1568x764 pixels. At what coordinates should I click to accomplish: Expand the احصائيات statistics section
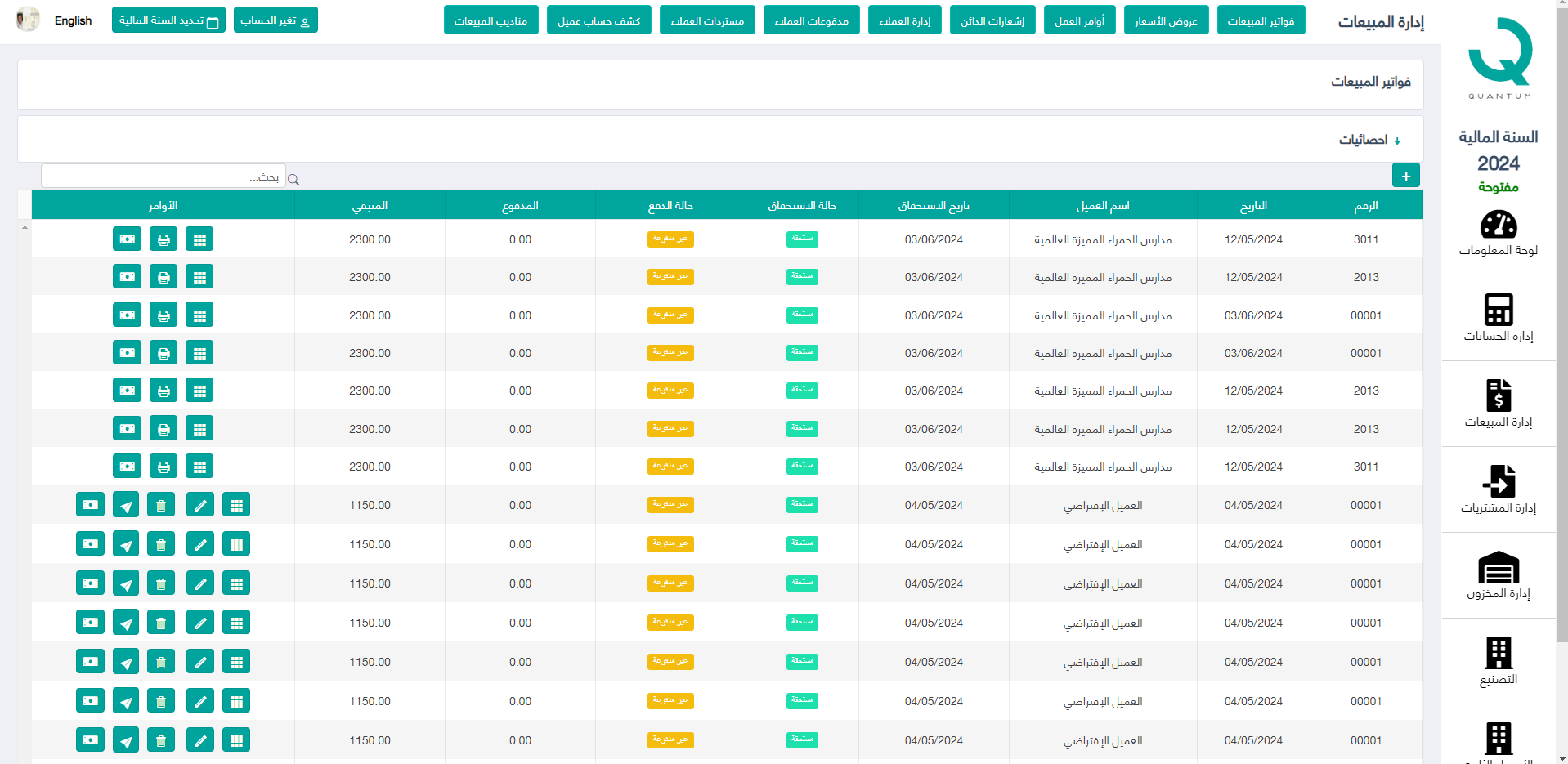click(x=1369, y=140)
